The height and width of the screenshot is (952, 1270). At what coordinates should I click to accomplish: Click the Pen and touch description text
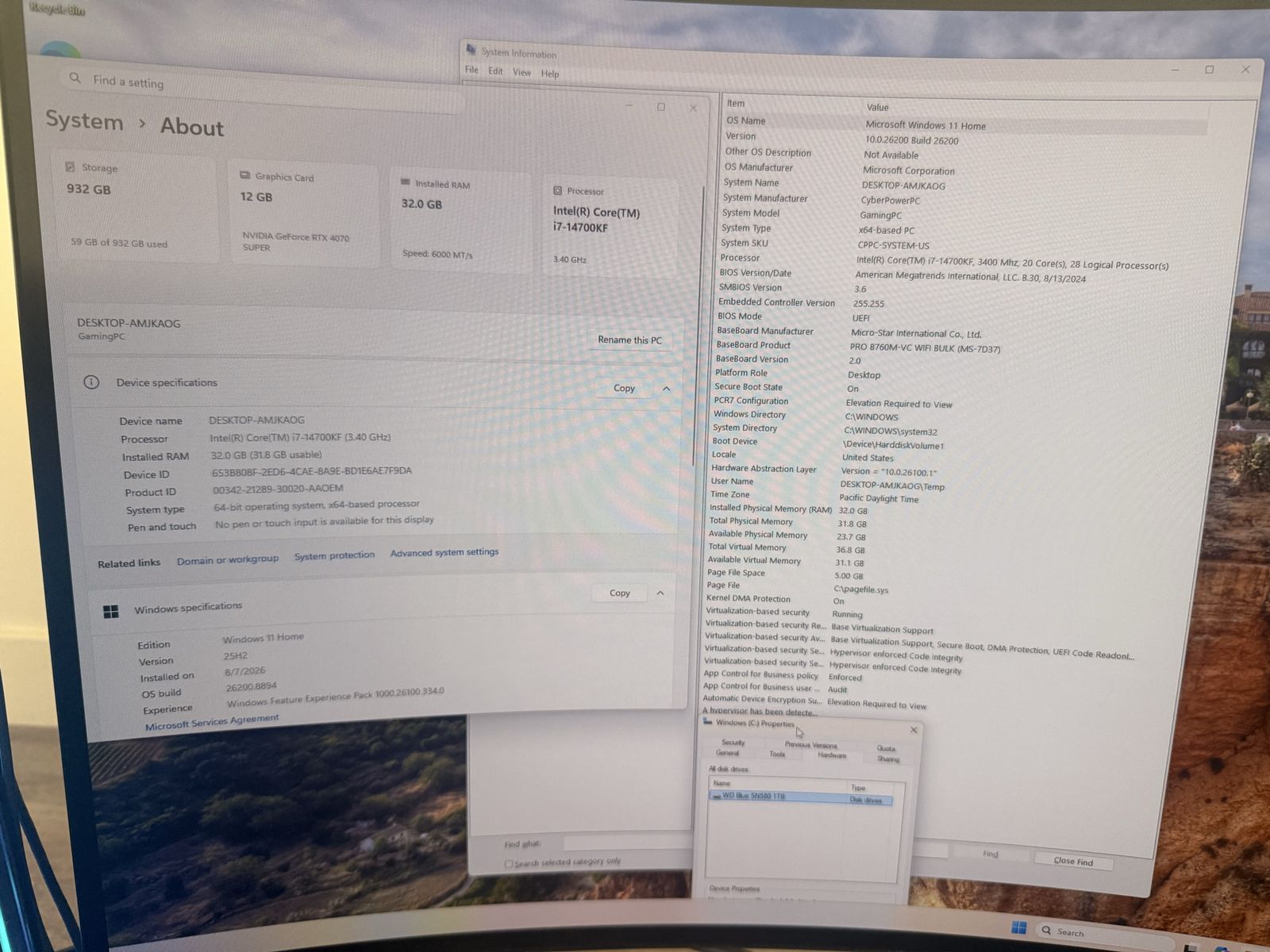(325, 522)
